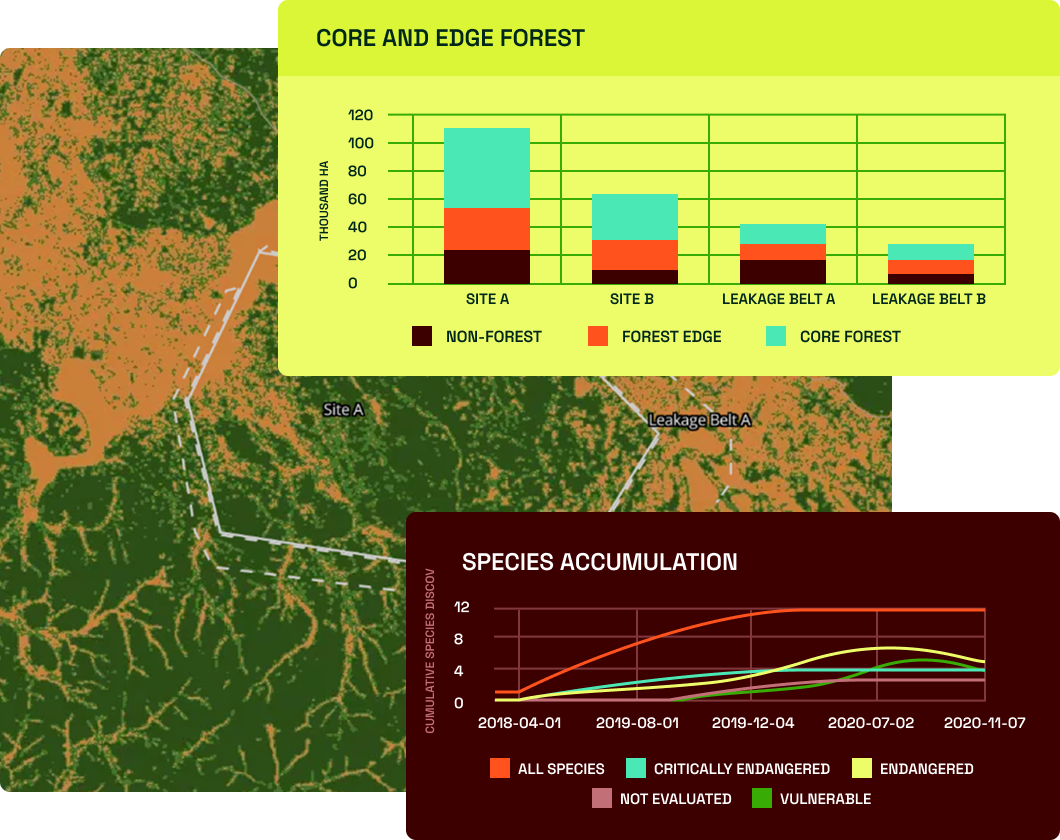1060x840 pixels.
Task: Click the CORE AND EDGE FOREST title
Action: 450,38
